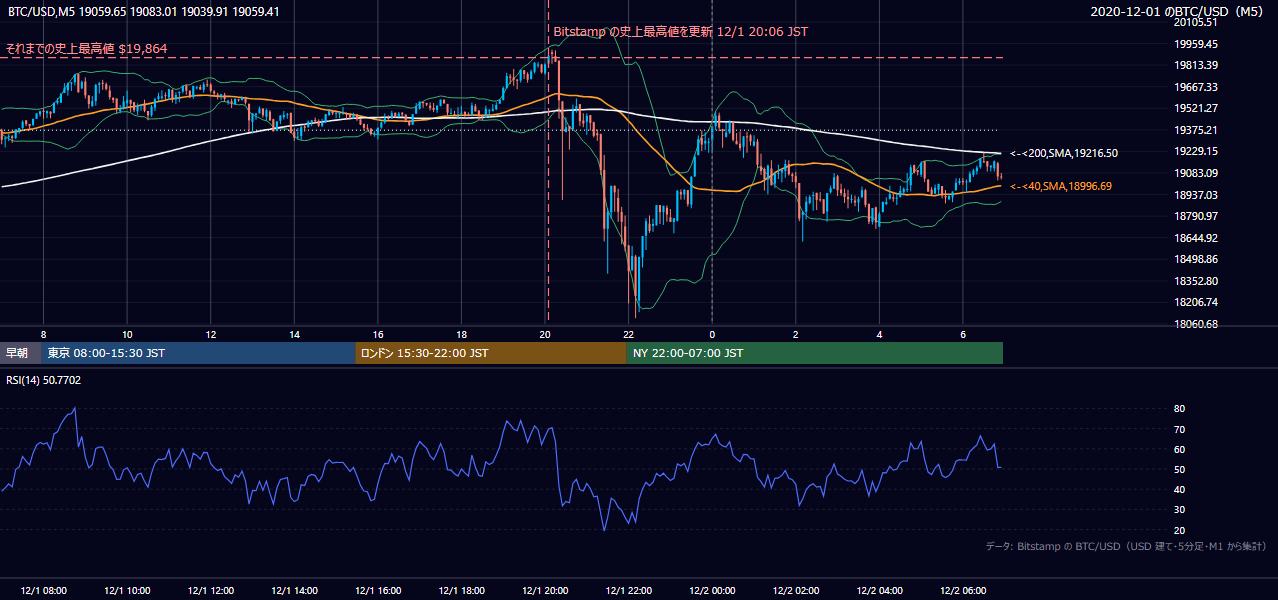
Task: Select the NY 22:00-07:00 JST session bar
Action: [814, 353]
